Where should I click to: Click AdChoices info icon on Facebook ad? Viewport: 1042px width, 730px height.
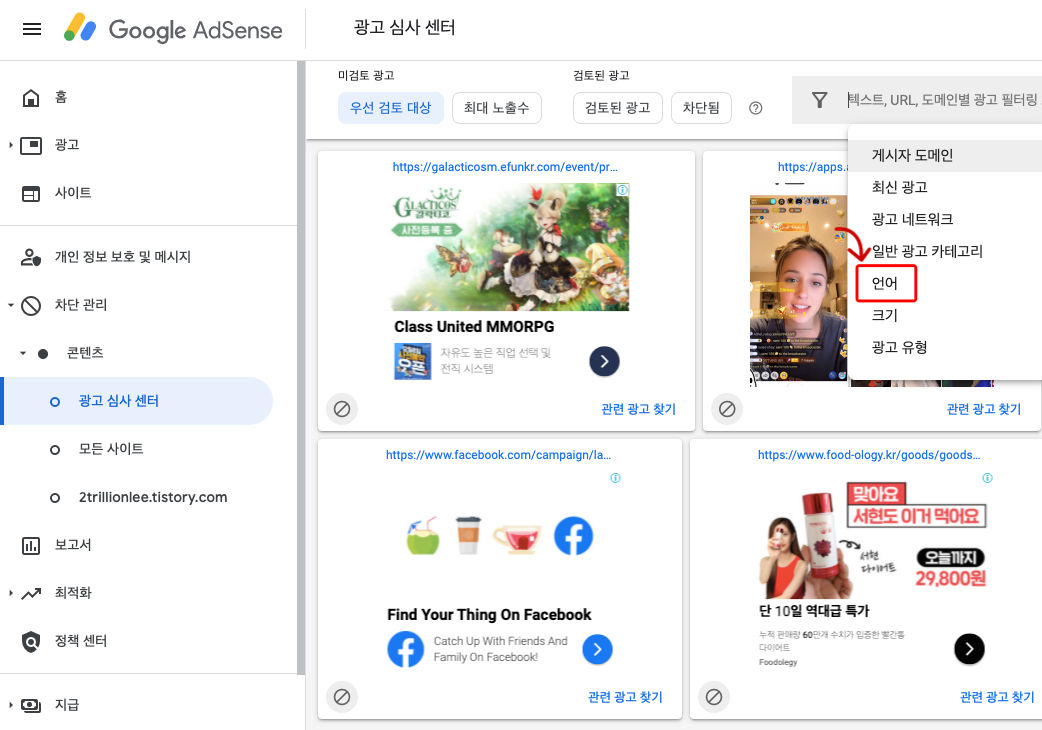(x=615, y=478)
